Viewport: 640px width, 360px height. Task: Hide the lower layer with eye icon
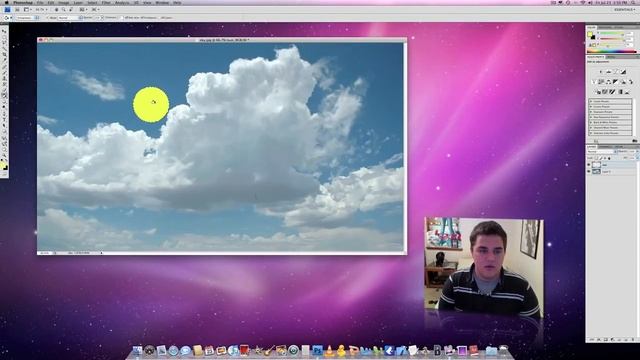(x=588, y=171)
